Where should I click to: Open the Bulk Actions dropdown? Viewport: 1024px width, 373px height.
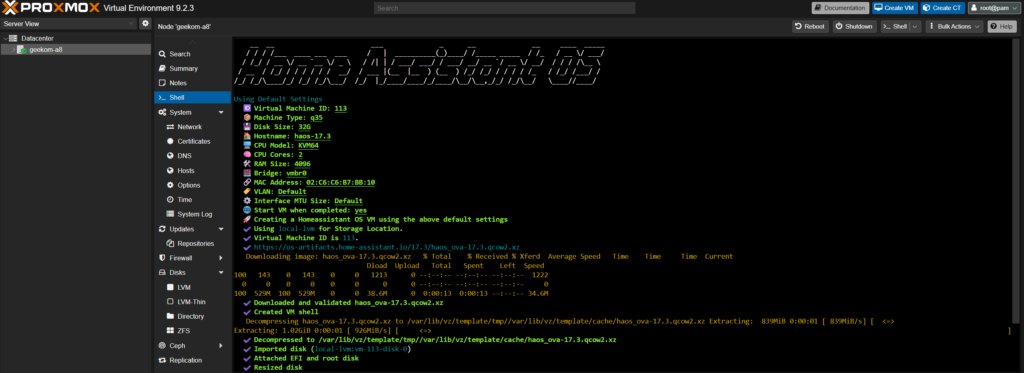click(954, 27)
